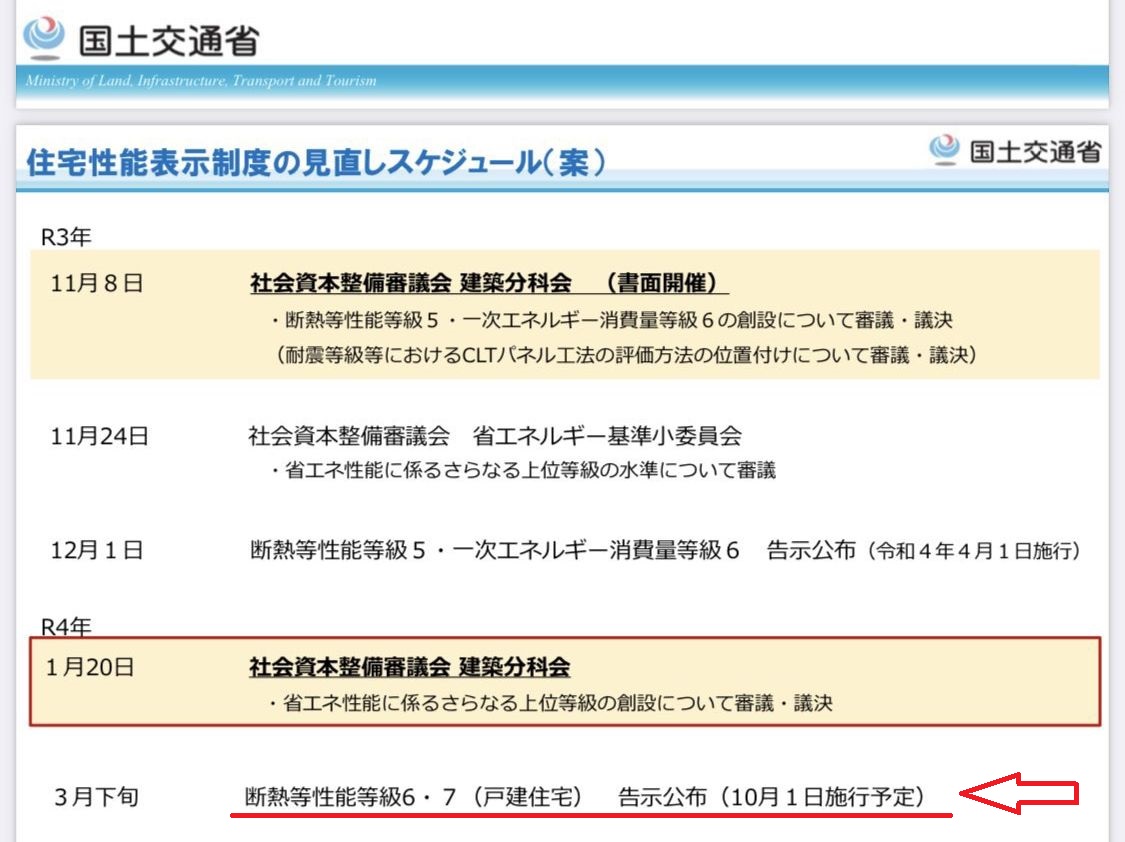Click the slide title 住宅性能表示制度の見直しスケジュール(案)
The width and height of the screenshot is (1125, 842).
pos(316,162)
